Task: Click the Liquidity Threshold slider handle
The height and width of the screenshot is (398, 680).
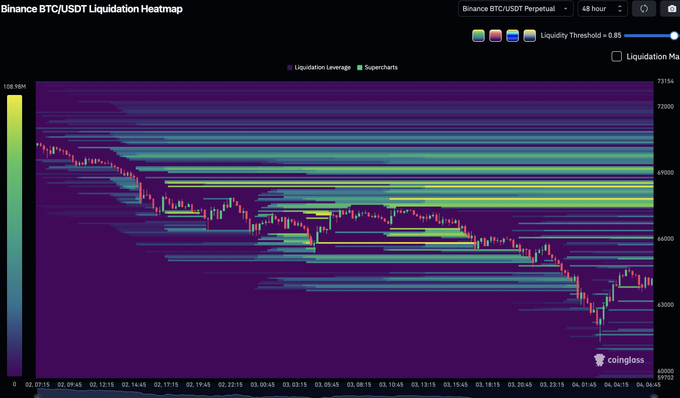Action: point(674,36)
